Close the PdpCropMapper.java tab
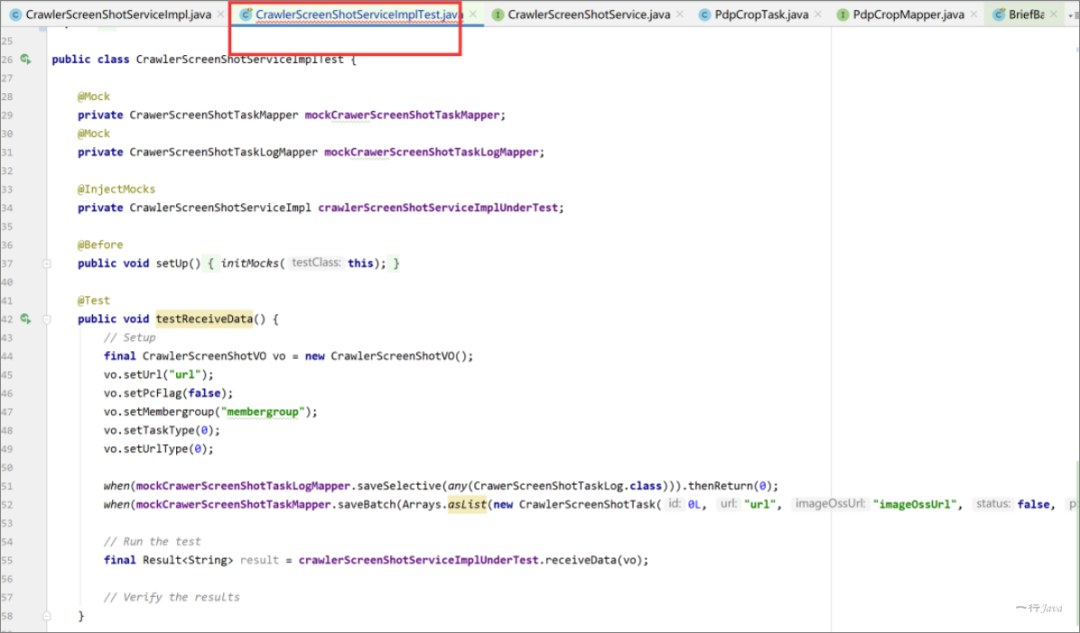The width and height of the screenshot is (1080, 633). [973, 14]
